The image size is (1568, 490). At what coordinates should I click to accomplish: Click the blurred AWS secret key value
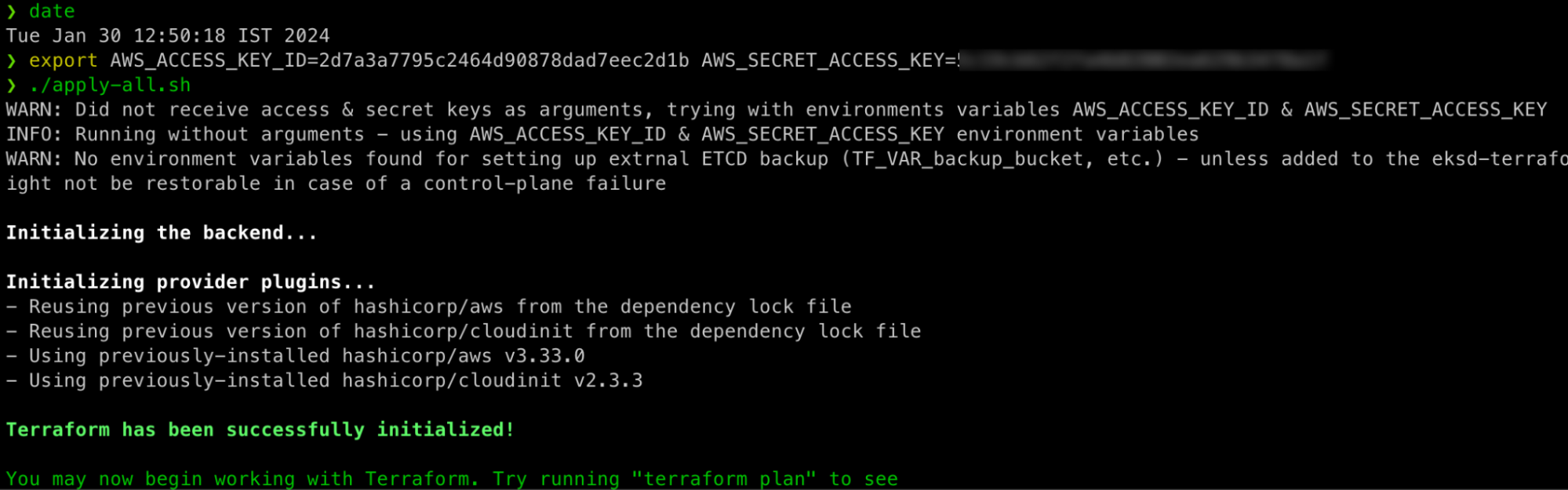pyautogui.click(x=1143, y=60)
